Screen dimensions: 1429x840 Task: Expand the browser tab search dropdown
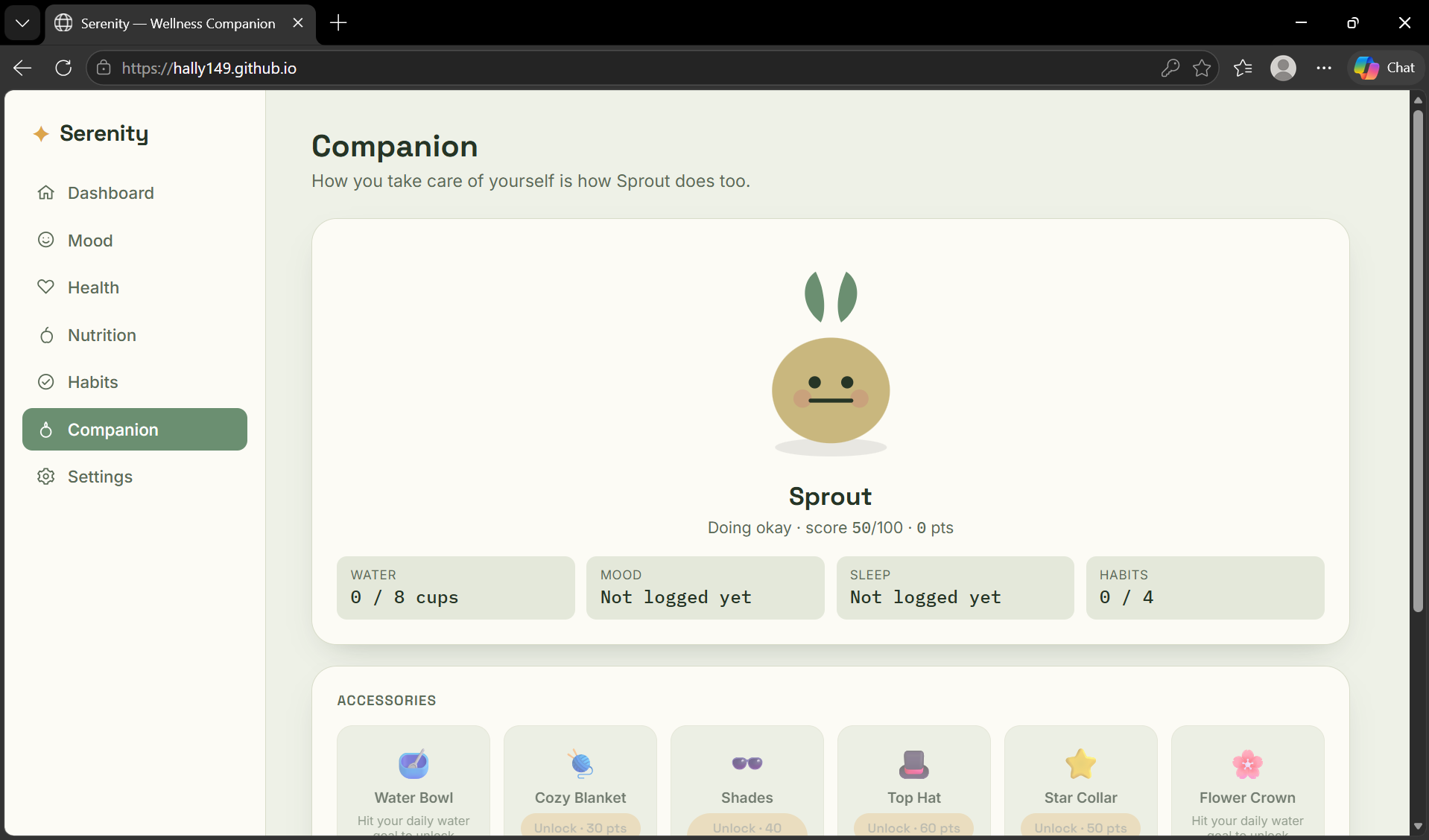(22, 23)
